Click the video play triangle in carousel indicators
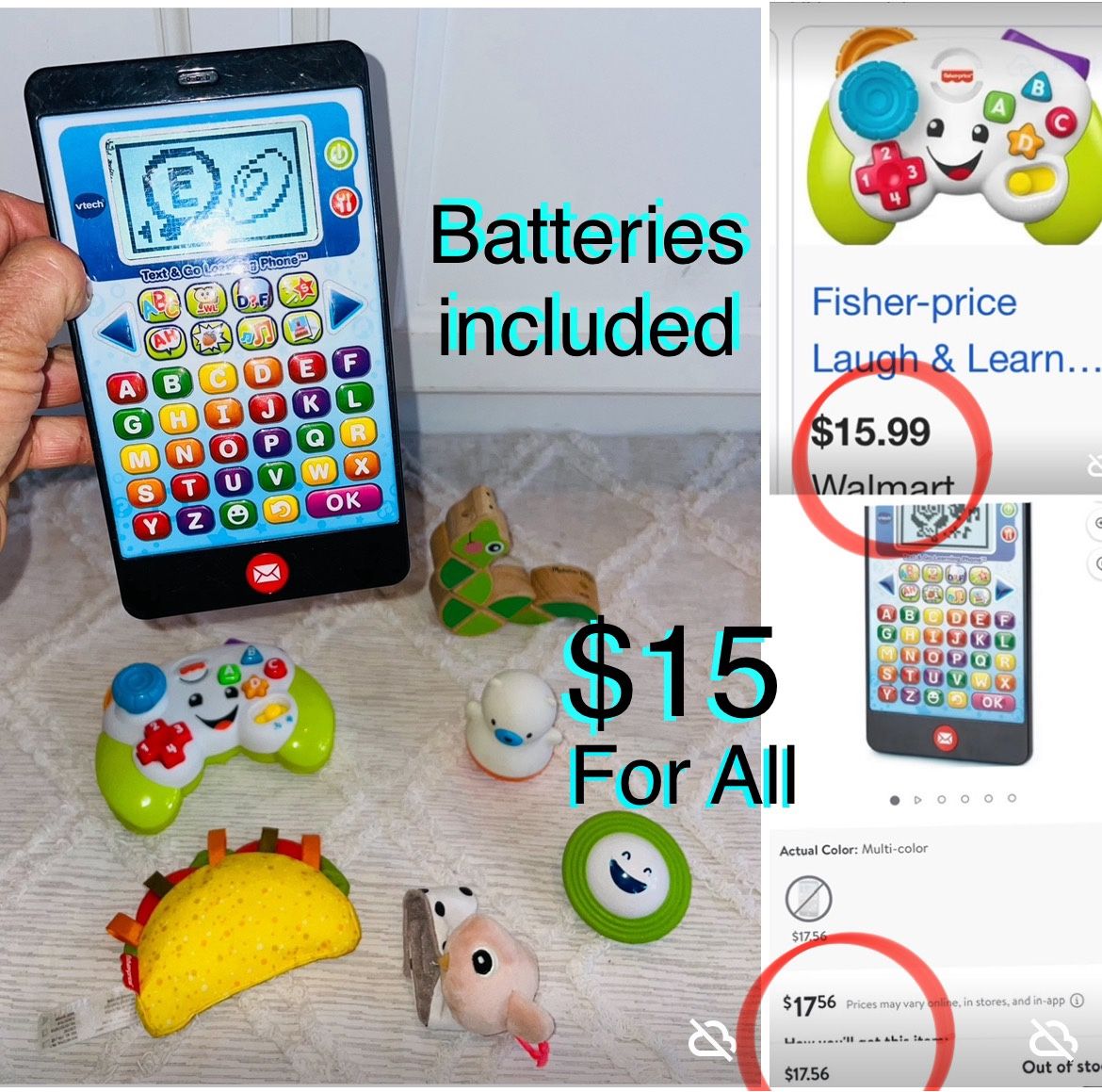The width and height of the screenshot is (1102, 1092). coord(918,800)
